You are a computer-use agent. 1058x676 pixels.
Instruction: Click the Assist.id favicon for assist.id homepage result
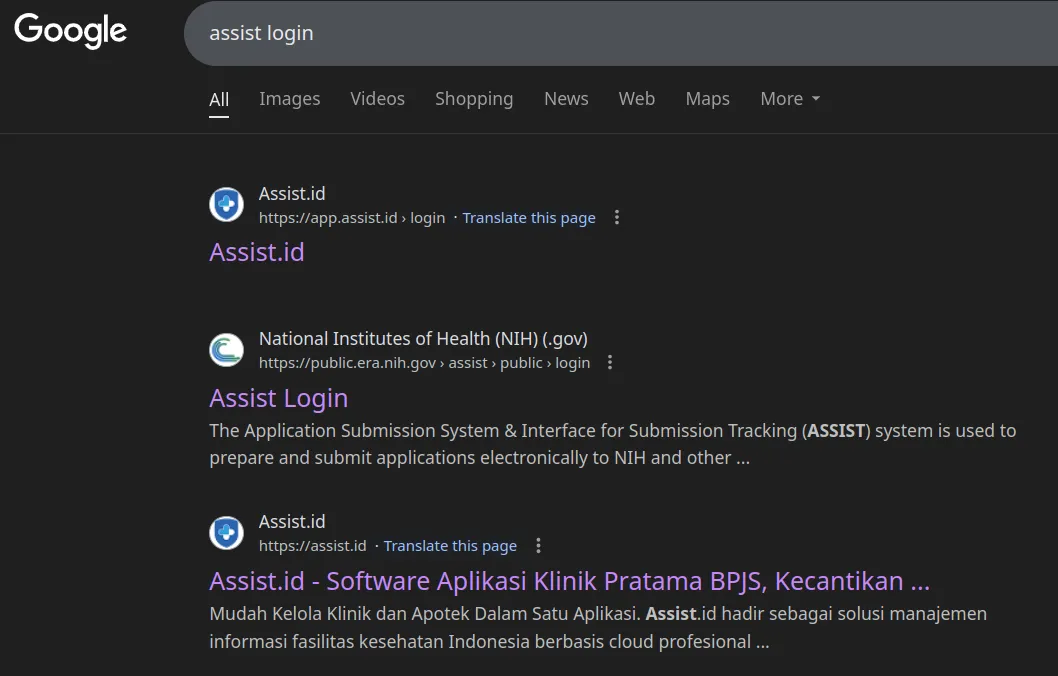pos(226,533)
